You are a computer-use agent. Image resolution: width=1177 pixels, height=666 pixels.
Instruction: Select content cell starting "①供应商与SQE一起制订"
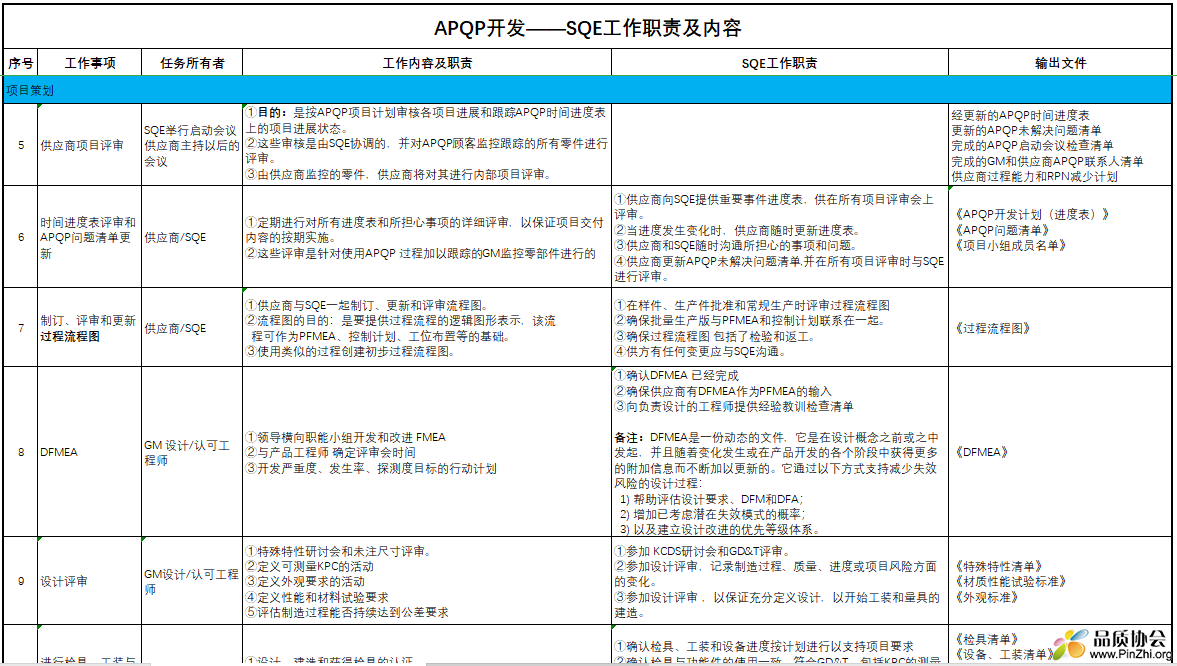pos(427,327)
